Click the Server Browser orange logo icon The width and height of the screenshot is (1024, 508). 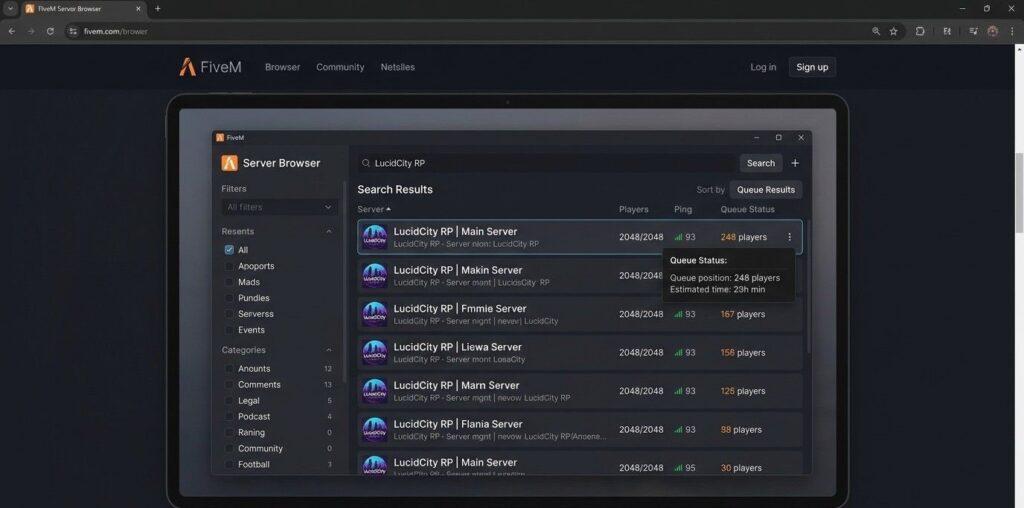coord(229,163)
